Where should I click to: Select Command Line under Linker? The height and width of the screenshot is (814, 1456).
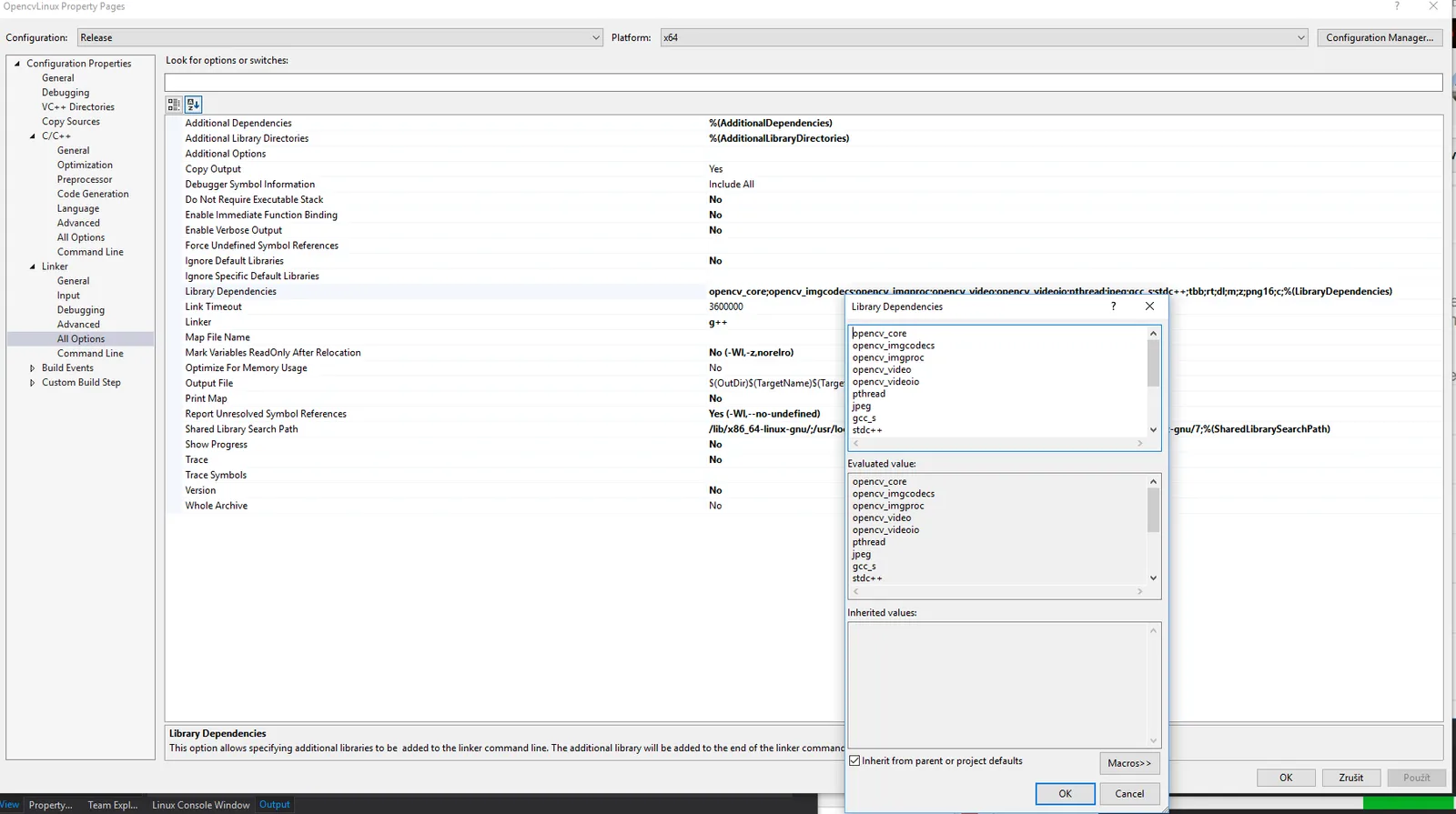(90, 354)
